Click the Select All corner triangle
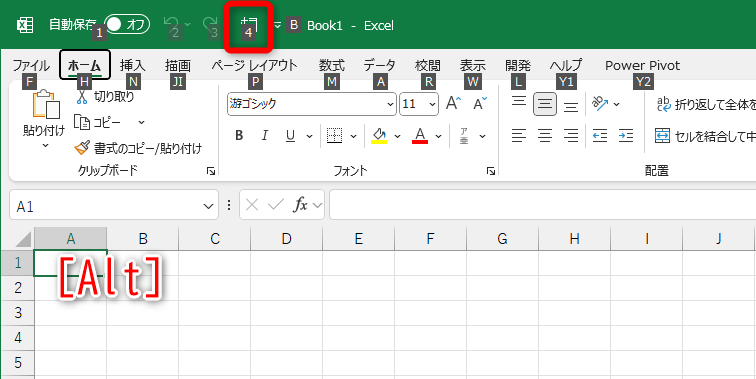756x379 pixels. coord(23,240)
